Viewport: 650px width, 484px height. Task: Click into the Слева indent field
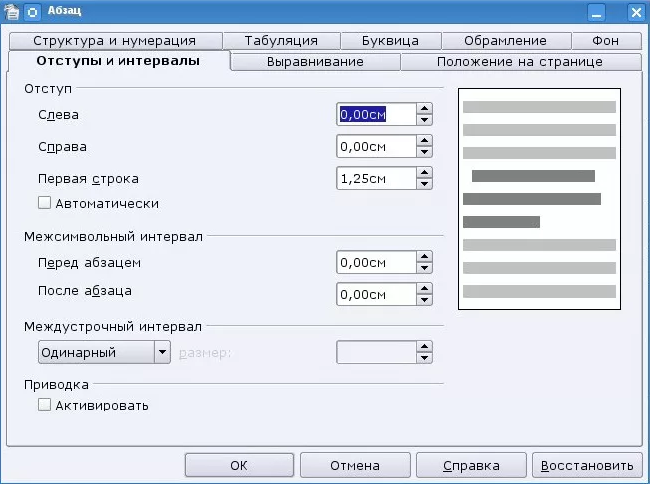375,115
